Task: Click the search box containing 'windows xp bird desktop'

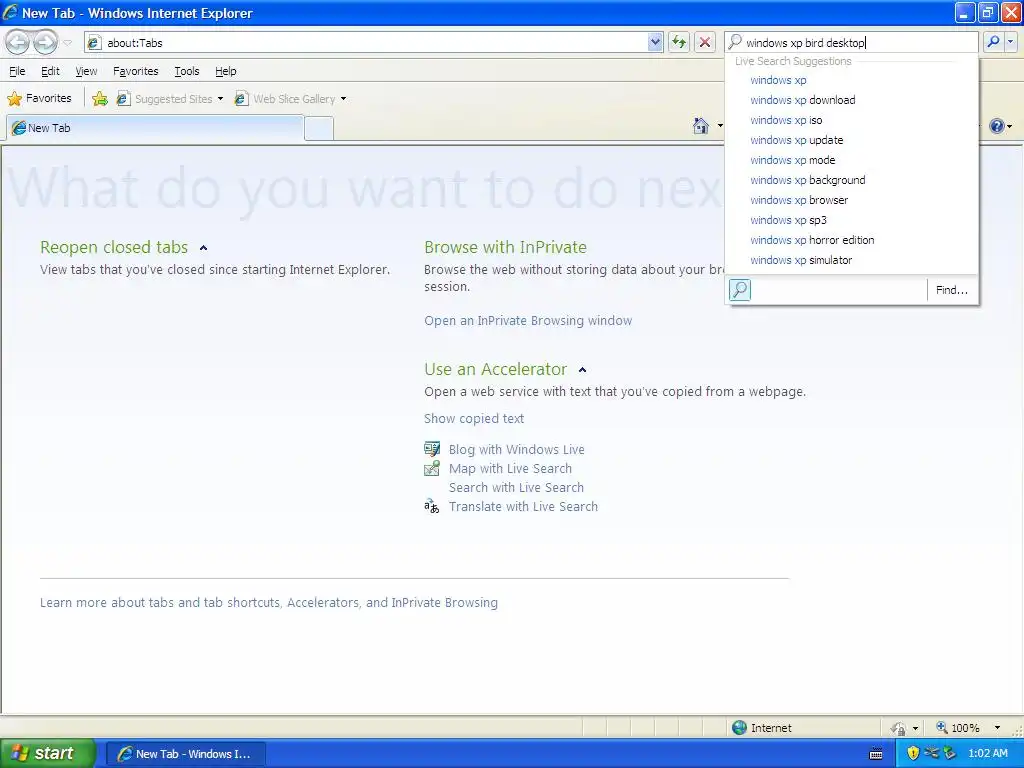Action: click(x=851, y=42)
